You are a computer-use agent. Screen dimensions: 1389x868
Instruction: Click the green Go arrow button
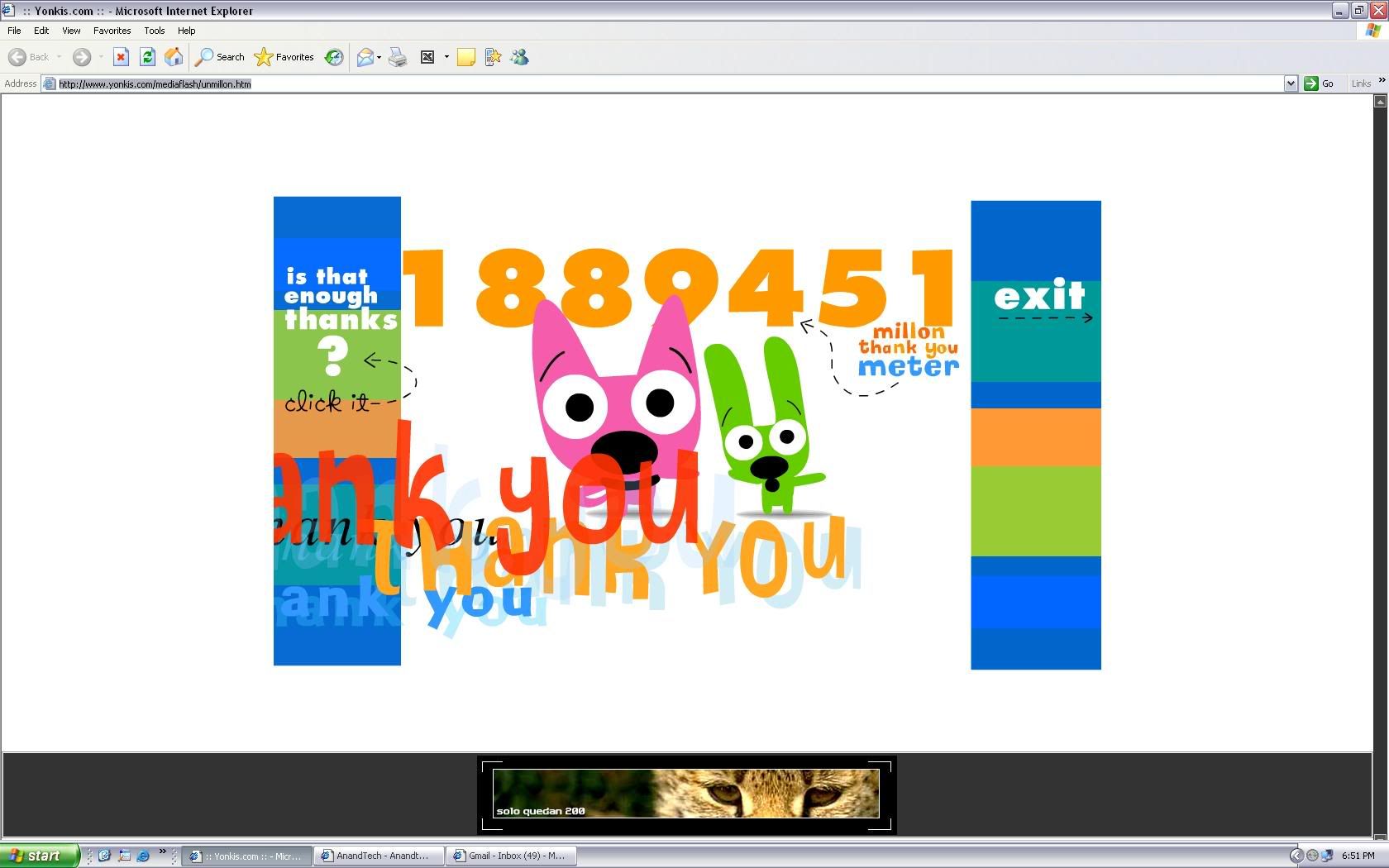pos(1310,83)
